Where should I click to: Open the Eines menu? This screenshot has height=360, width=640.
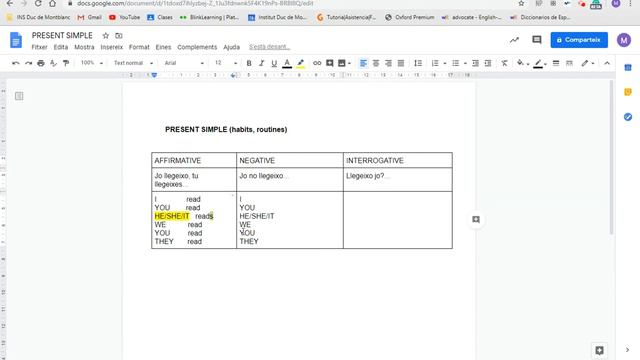163,47
